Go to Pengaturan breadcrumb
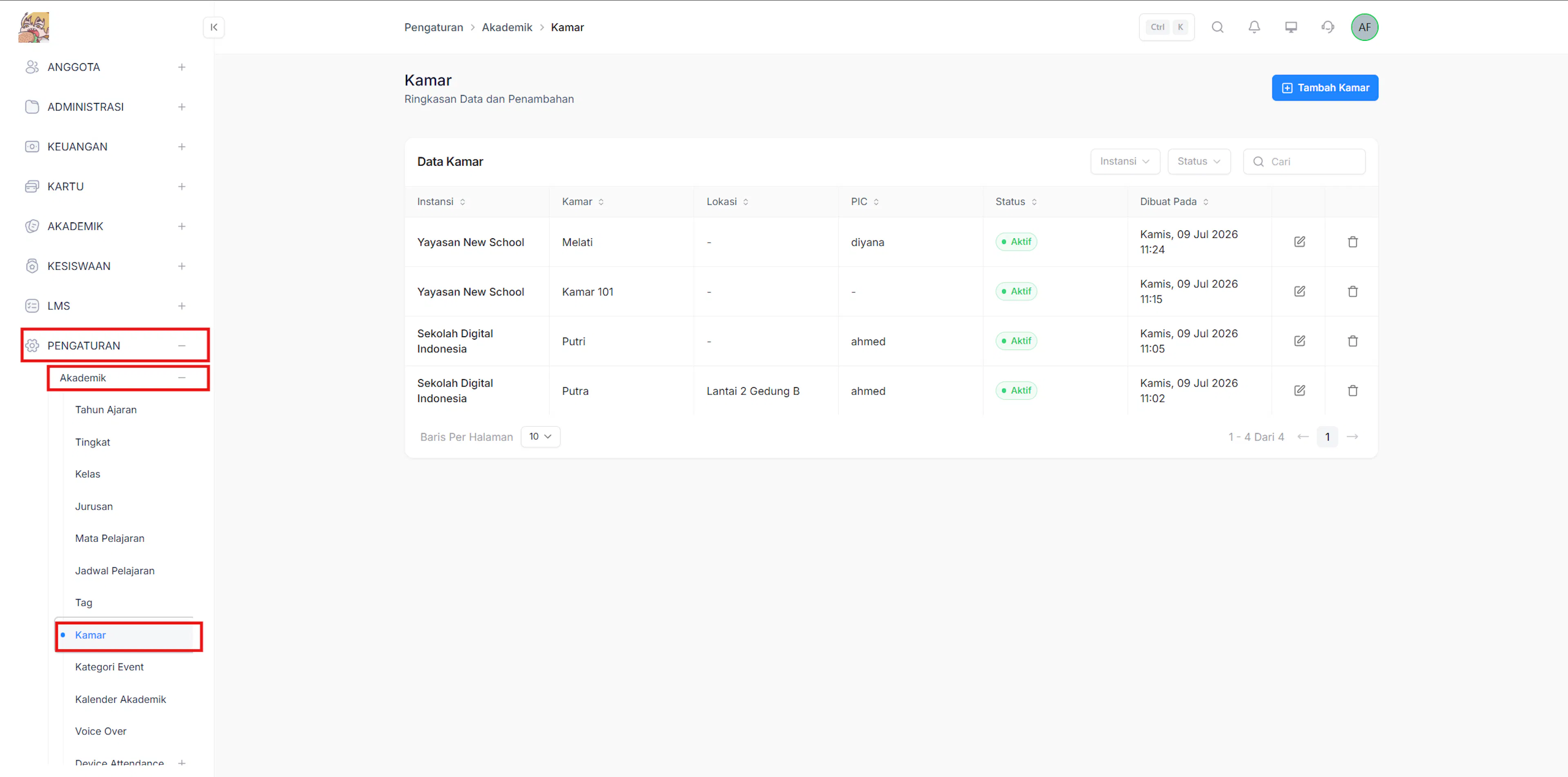1568x777 pixels. pyautogui.click(x=434, y=27)
